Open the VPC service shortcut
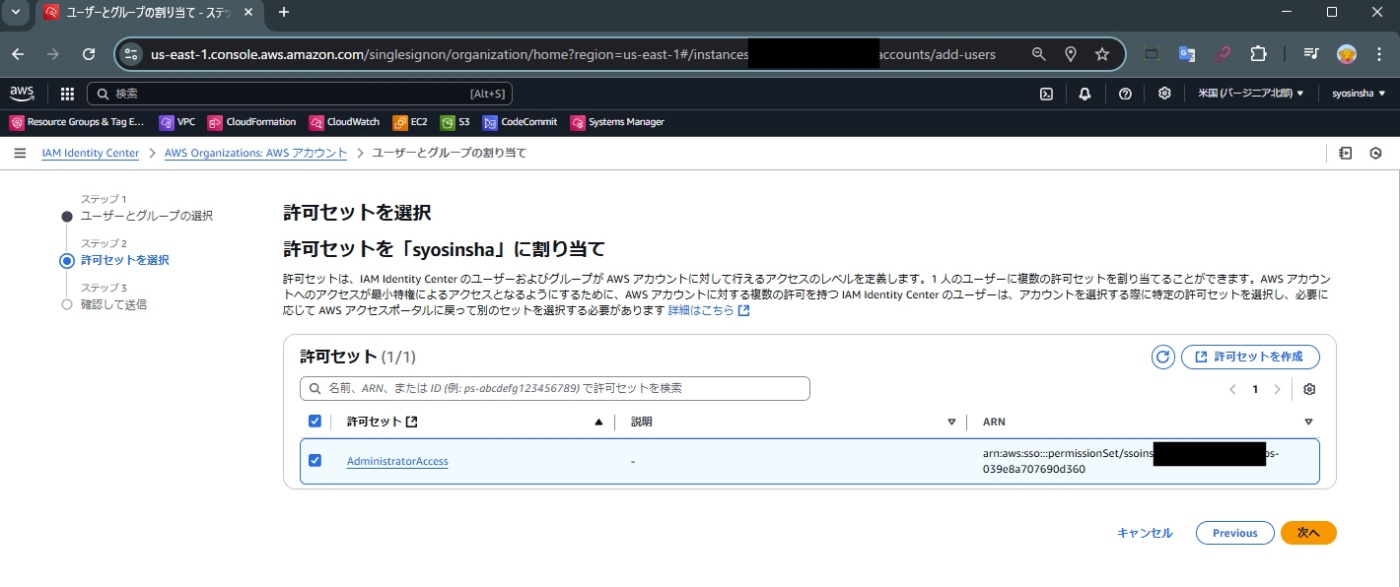Viewport: 1400px width, 587px height. pos(177,122)
